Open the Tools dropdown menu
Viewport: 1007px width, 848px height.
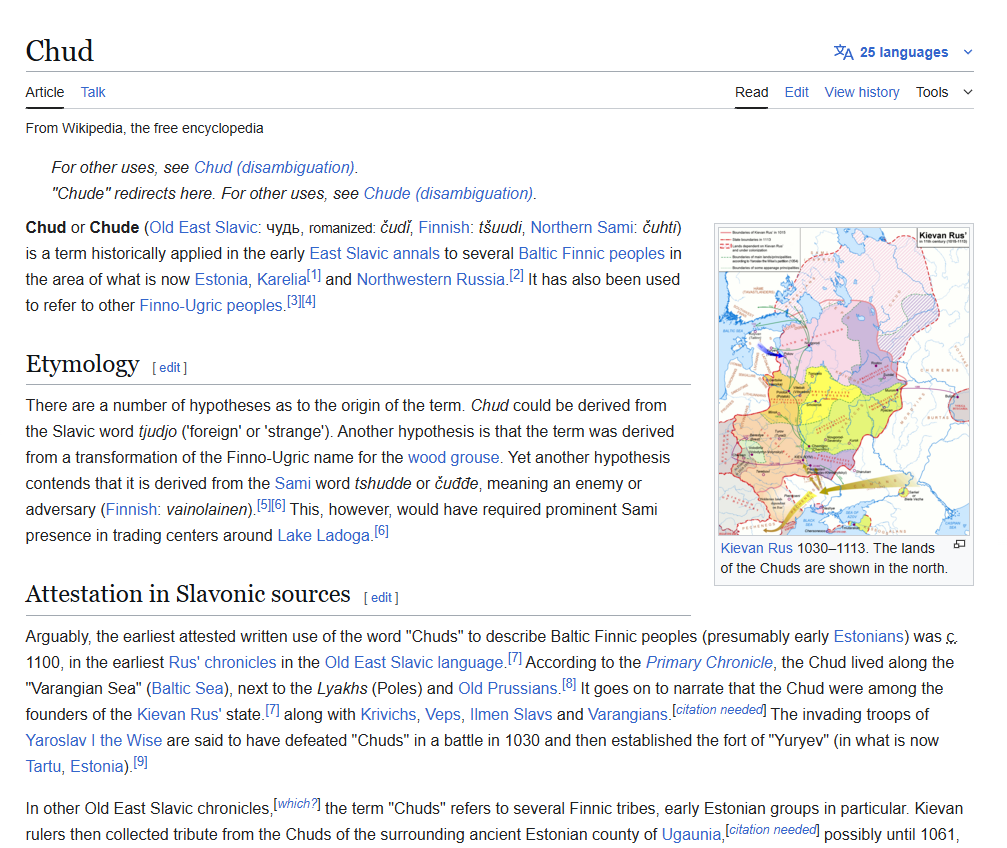click(x=944, y=92)
